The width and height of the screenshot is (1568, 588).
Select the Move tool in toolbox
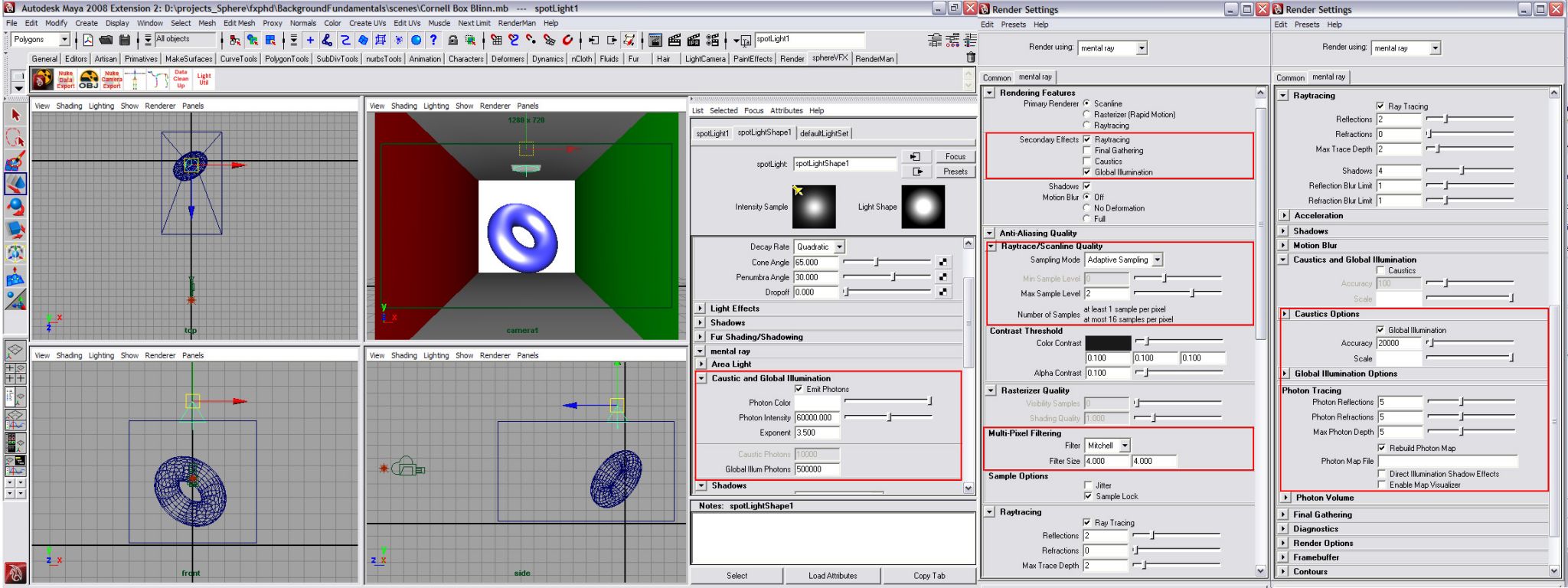pos(15,184)
